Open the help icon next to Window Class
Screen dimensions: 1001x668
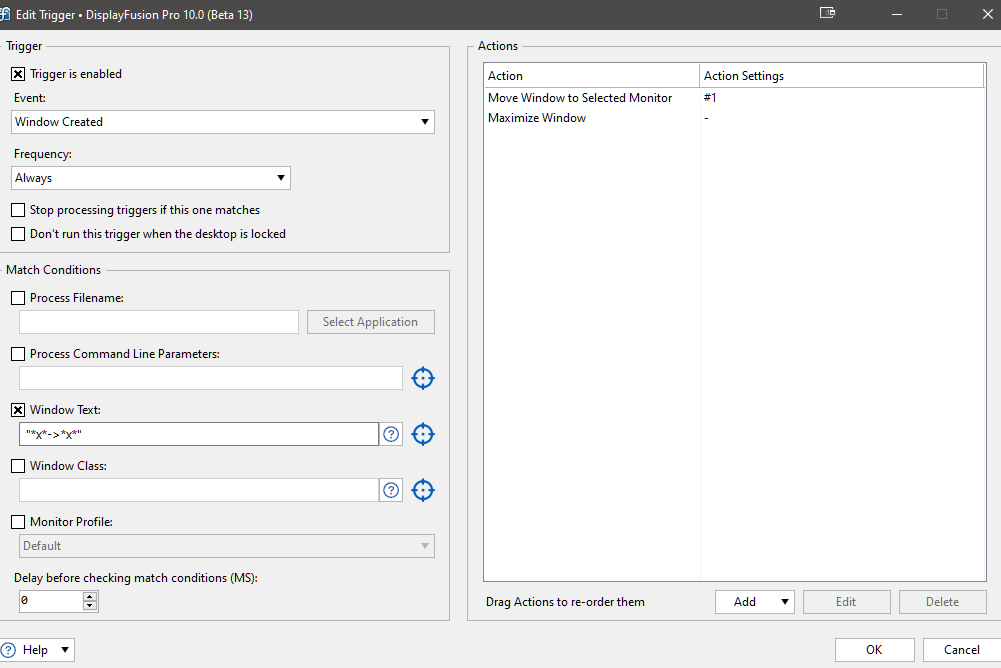coord(391,490)
